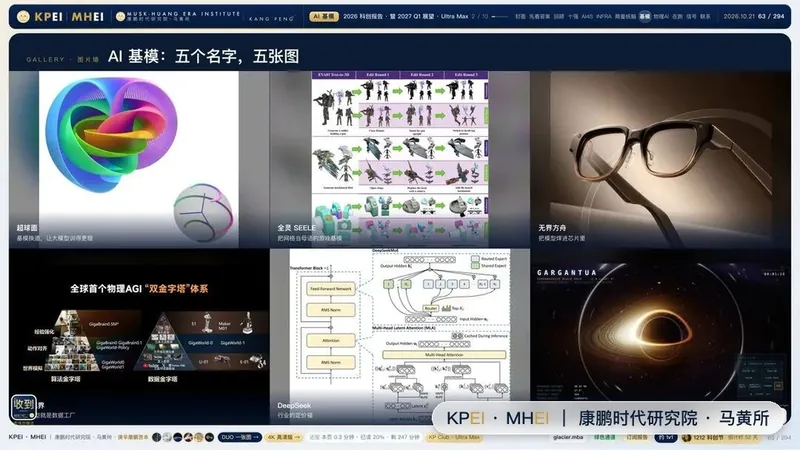Screen dimensions: 800x450
Task: Open the 先看答案 nav tab
Action: tap(540, 16)
